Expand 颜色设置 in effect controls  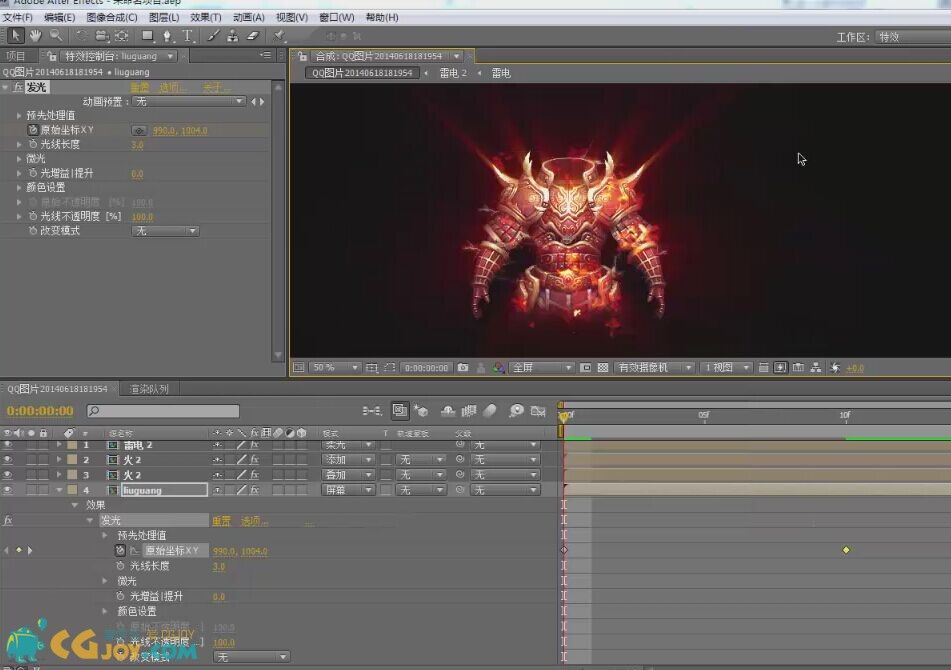pyautogui.click(x=19, y=188)
